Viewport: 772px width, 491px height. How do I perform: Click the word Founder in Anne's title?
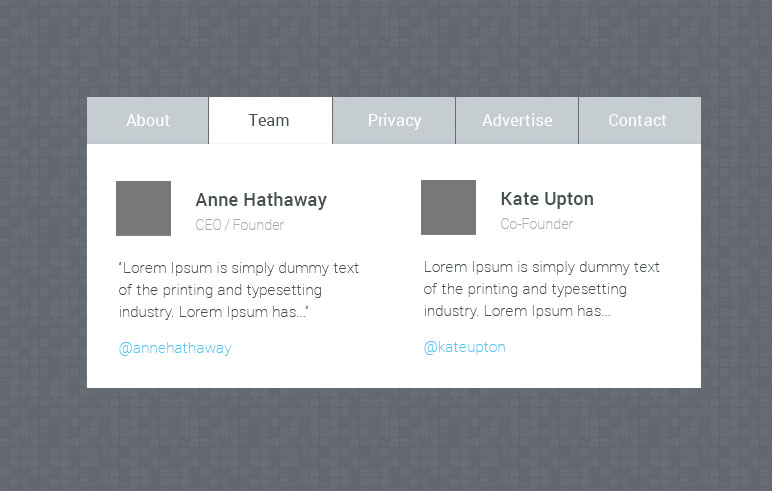point(258,225)
